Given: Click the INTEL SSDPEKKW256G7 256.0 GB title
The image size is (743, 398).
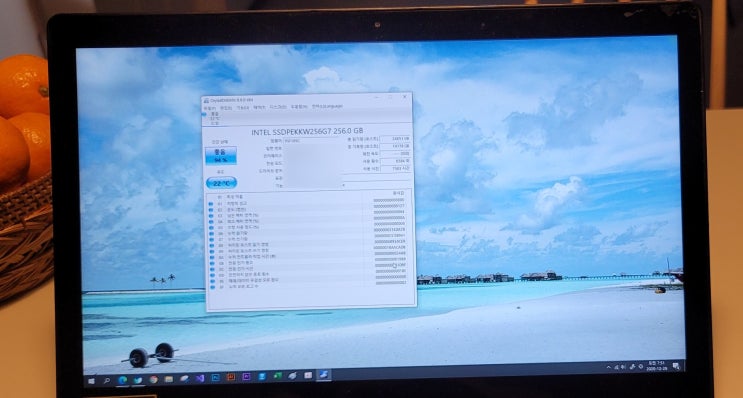Looking at the screenshot, I should point(308,131).
